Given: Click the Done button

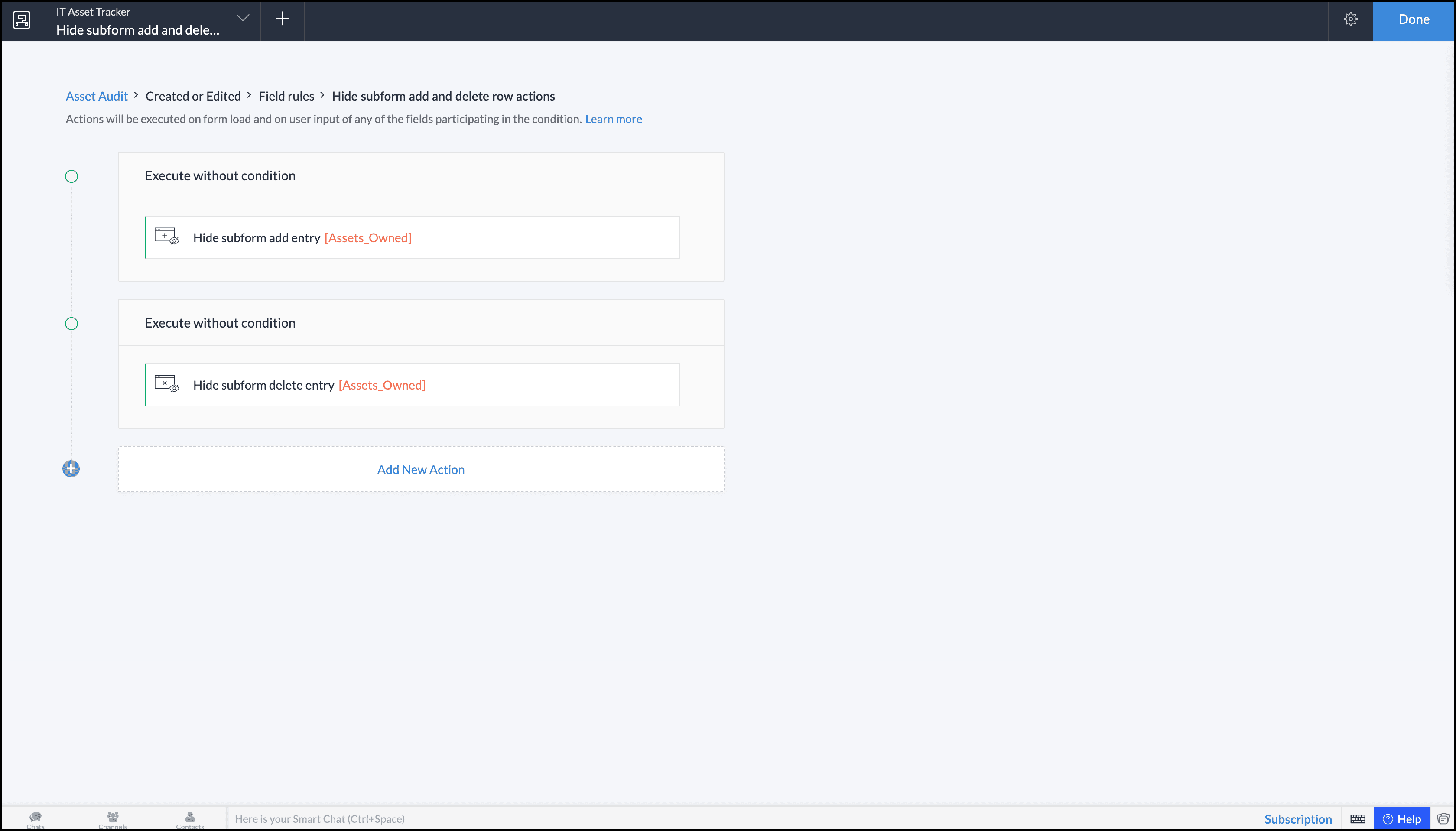Looking at the screenshot, I should [1413, 19].
